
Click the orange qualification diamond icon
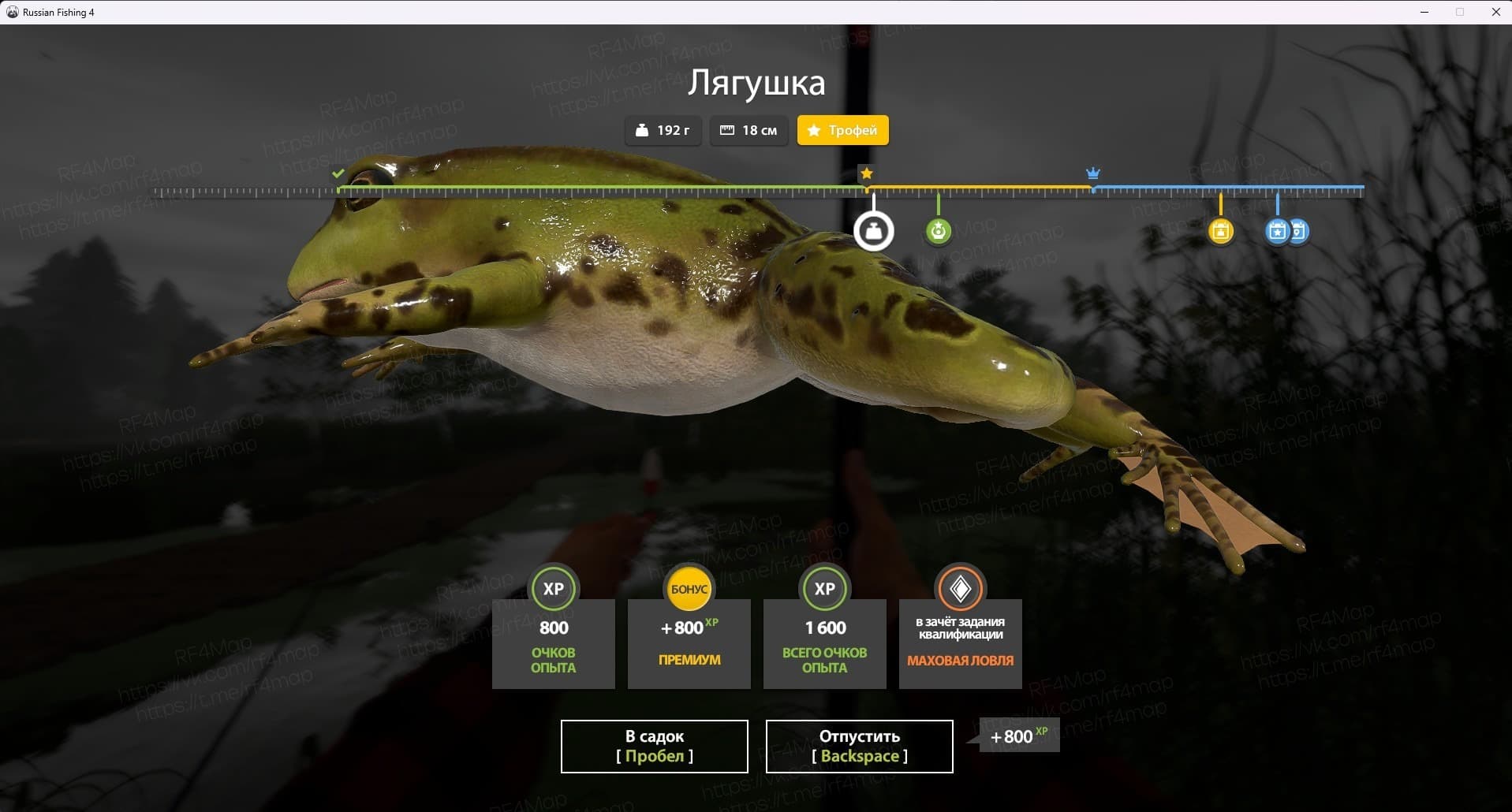click(960, 589)
